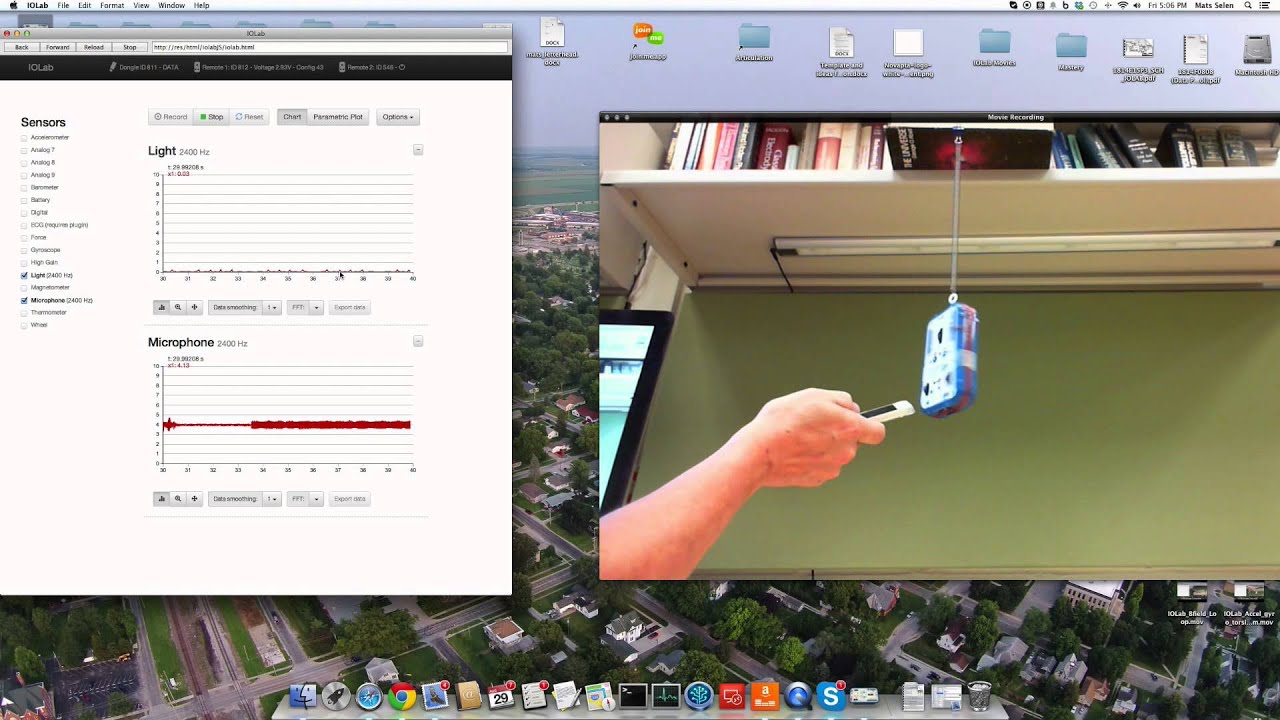Collapse the Microphone chart panel
Viewport: 1280px width, 720px height.
[x=418, y=341]
